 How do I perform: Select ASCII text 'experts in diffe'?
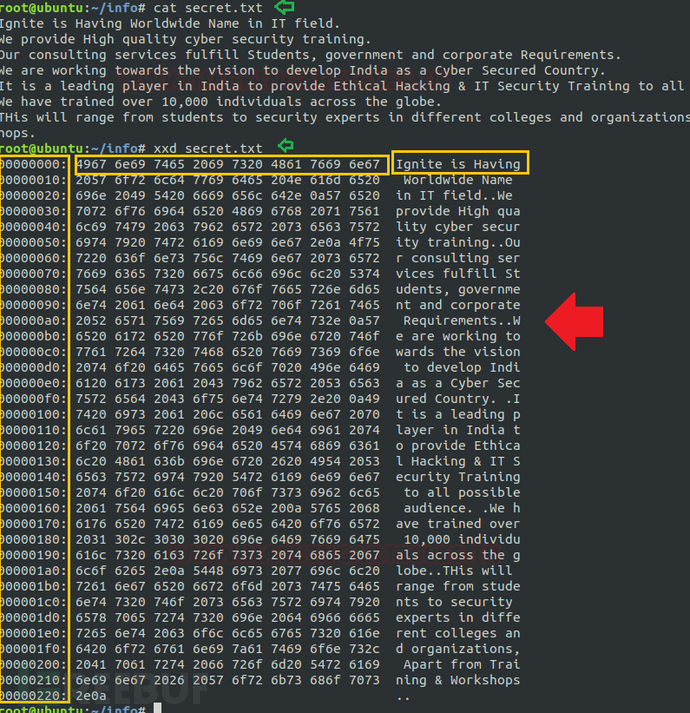pos(458,618)
